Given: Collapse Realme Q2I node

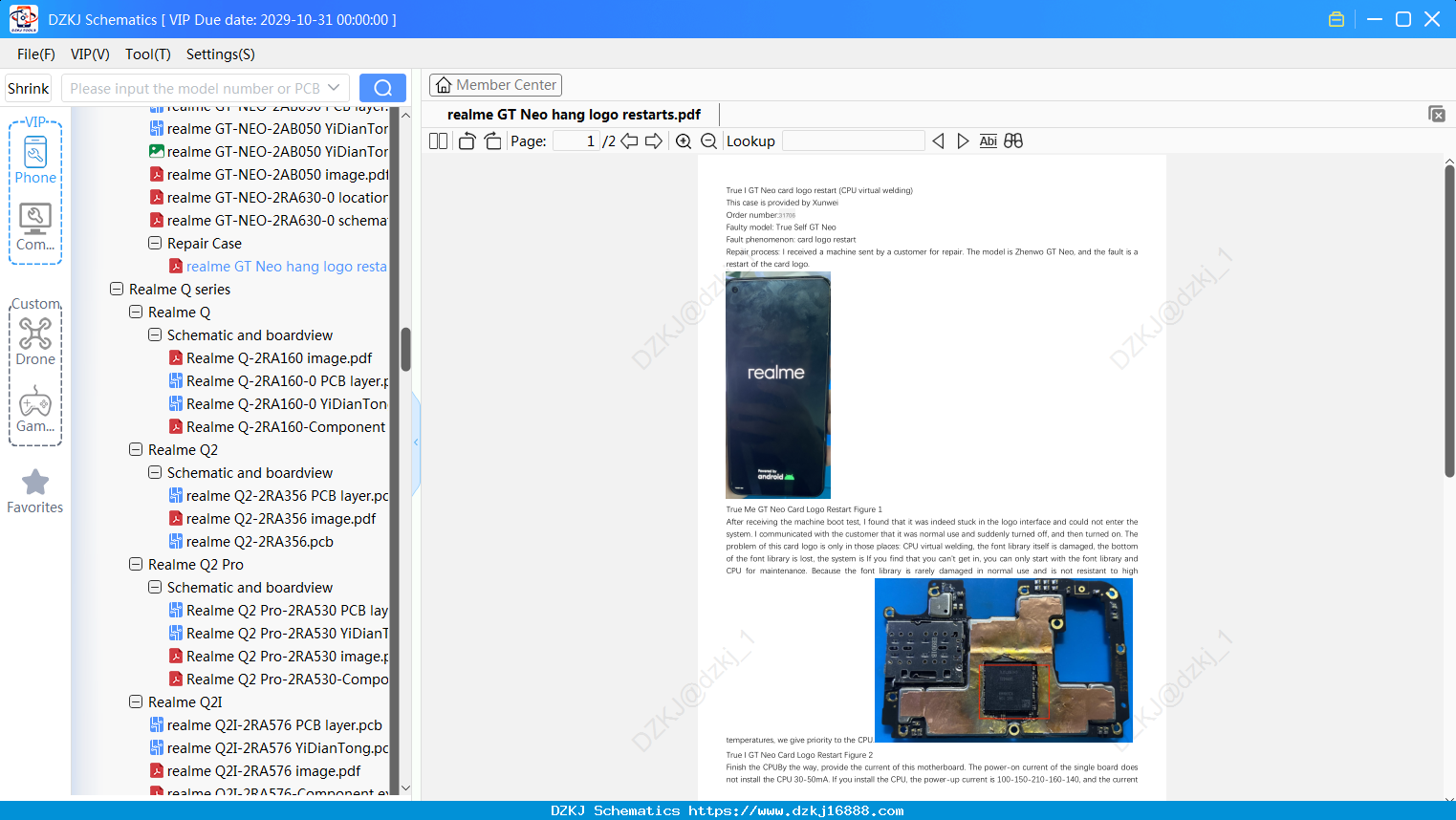Looking at the screenshot, I should 136,702.
